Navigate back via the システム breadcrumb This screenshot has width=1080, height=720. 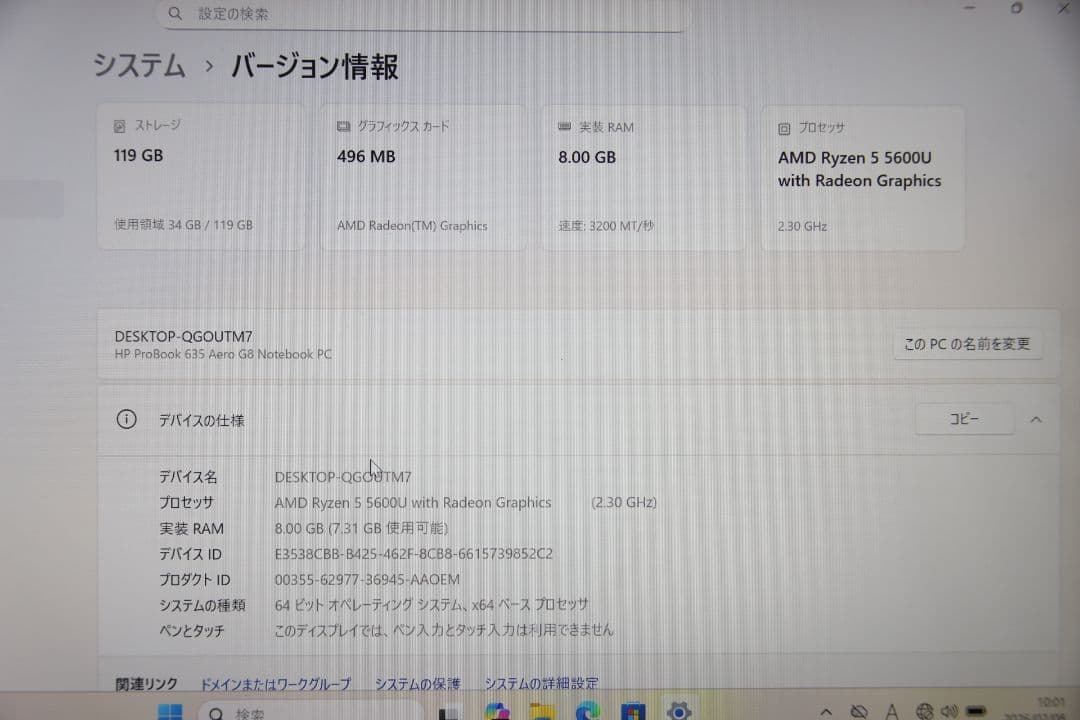coord(137,66)
